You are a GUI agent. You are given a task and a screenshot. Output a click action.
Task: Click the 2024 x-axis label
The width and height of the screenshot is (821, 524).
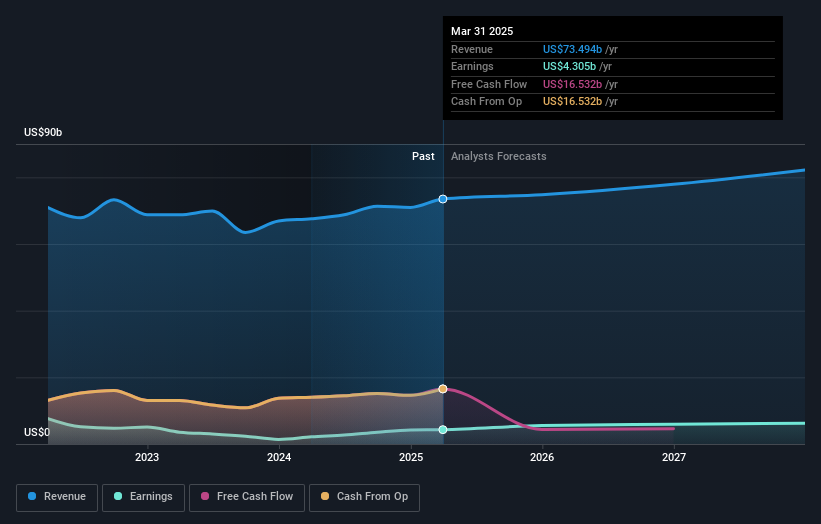coord(279,458)
